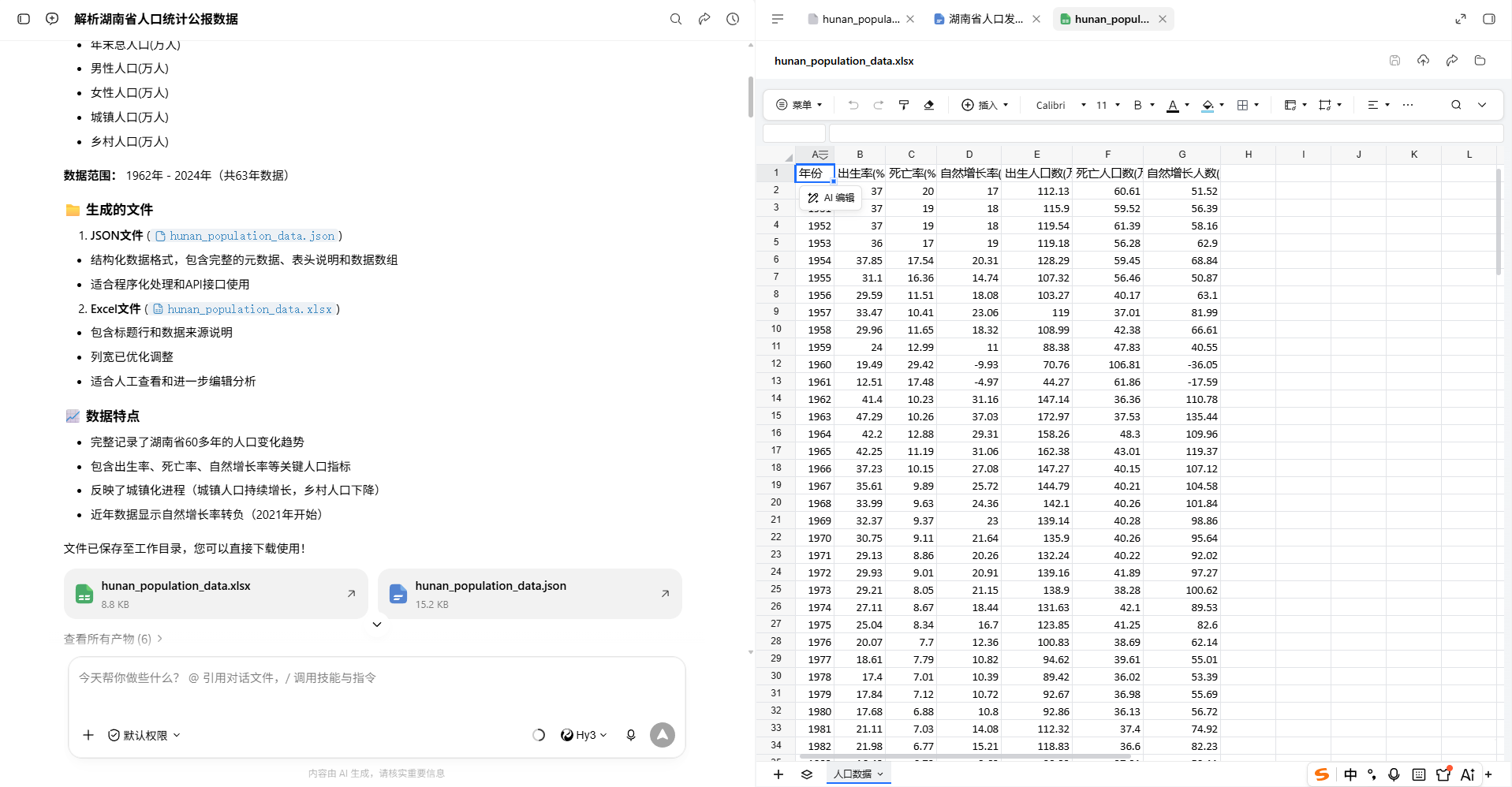
Task: Open the hunan_population_data.xlsx file card
Action: tap(216, 594)
